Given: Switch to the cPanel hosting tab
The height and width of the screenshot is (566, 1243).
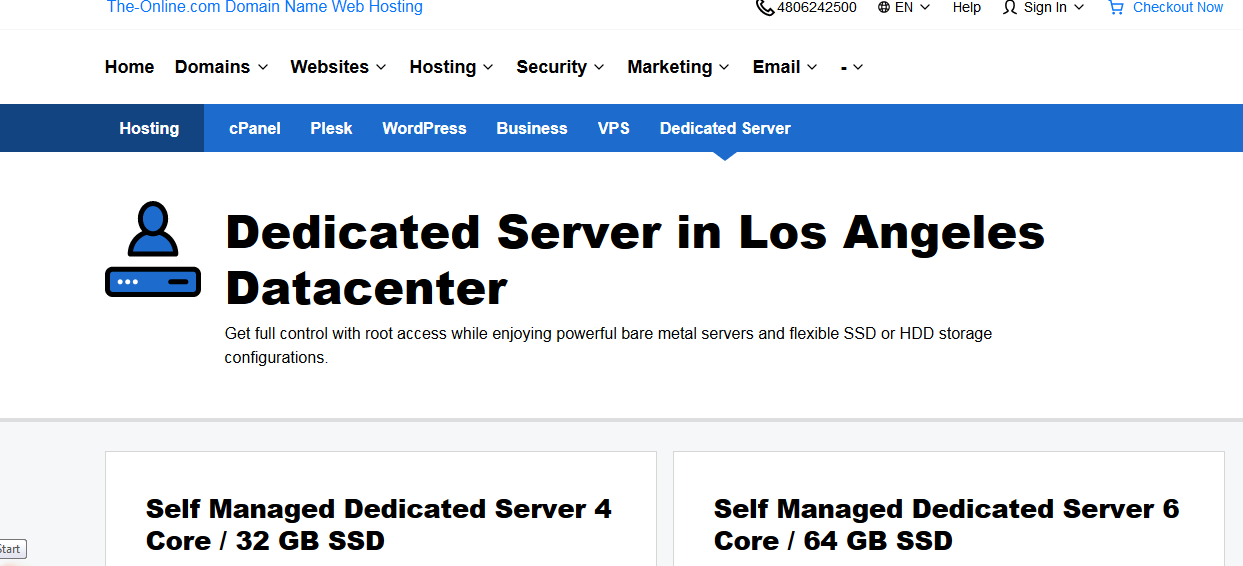Looking at the screenshot, I should 254,128.
